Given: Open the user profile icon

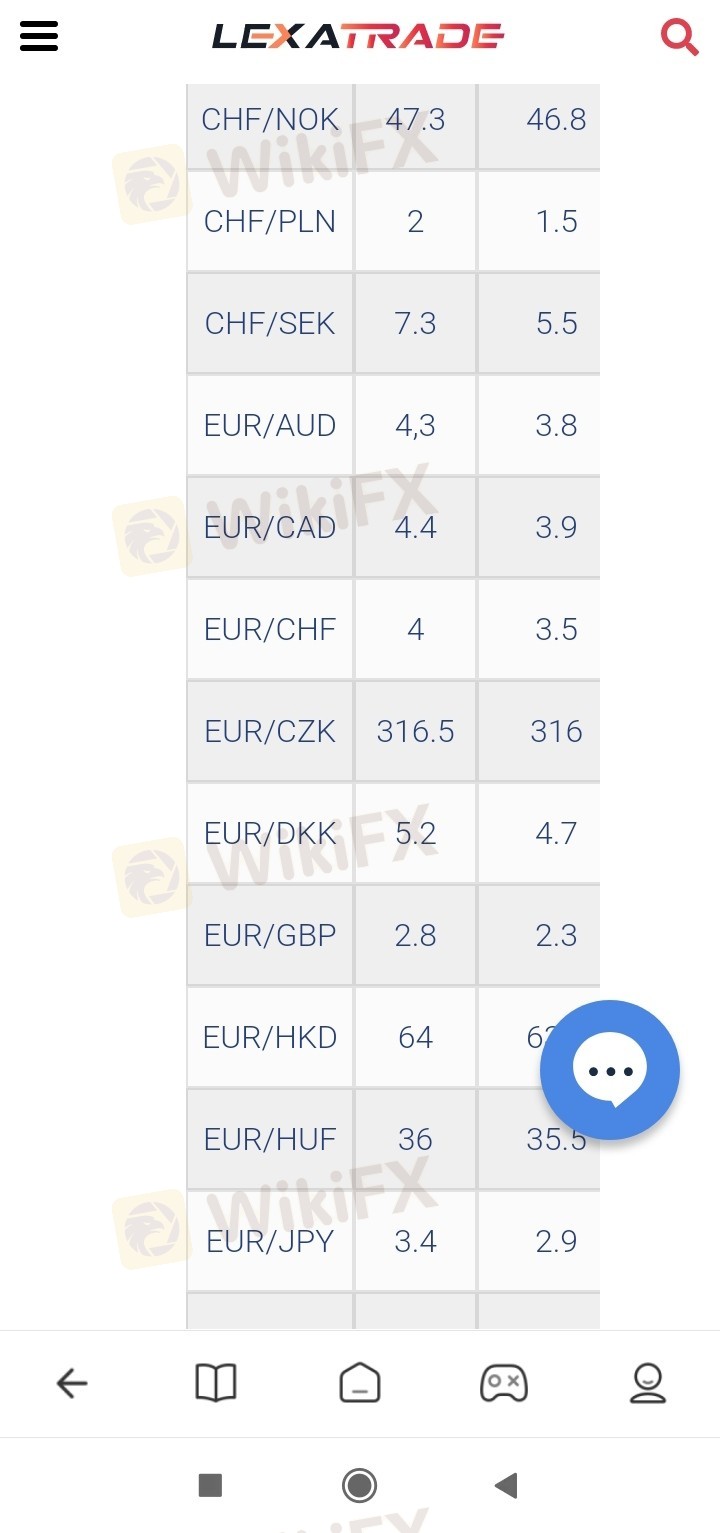Looking at the screenshot, I should coord(648,1384).
